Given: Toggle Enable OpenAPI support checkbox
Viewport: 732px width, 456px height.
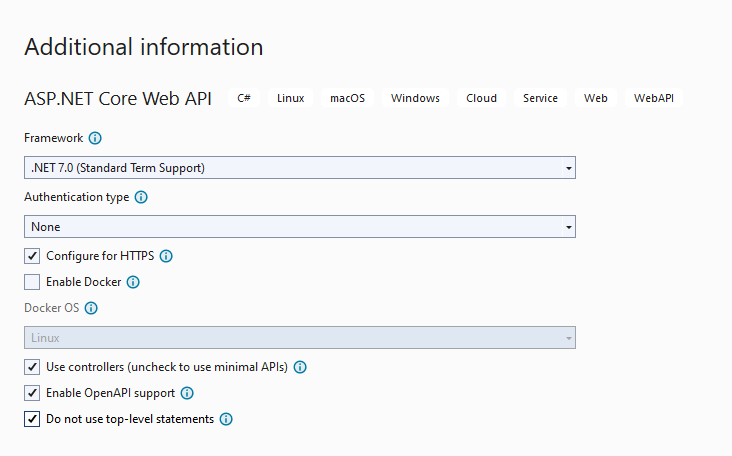Looking at the screenshot, I should (33, 393).
